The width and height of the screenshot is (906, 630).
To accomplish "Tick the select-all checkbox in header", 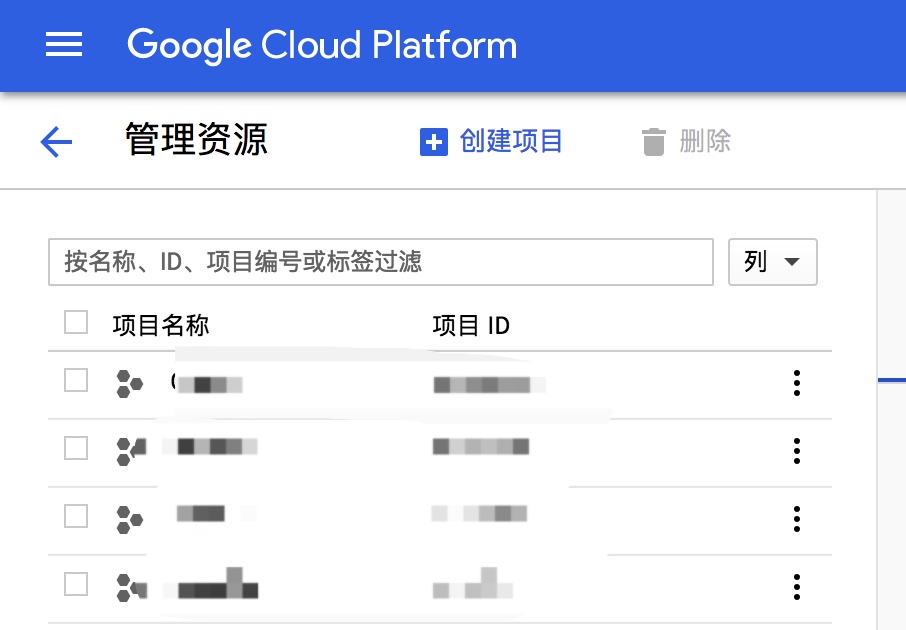I will click(76, 323).
